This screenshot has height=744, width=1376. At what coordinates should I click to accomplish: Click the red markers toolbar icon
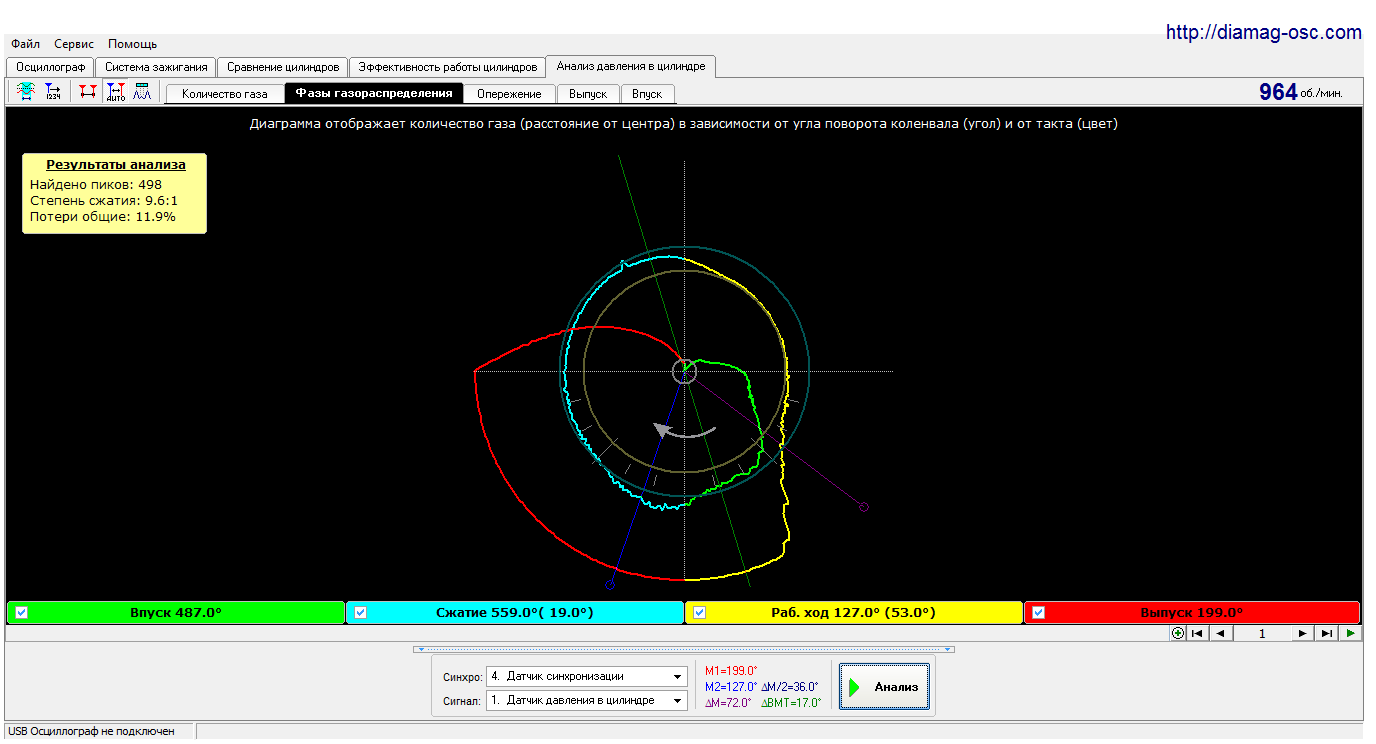point(88,92)
